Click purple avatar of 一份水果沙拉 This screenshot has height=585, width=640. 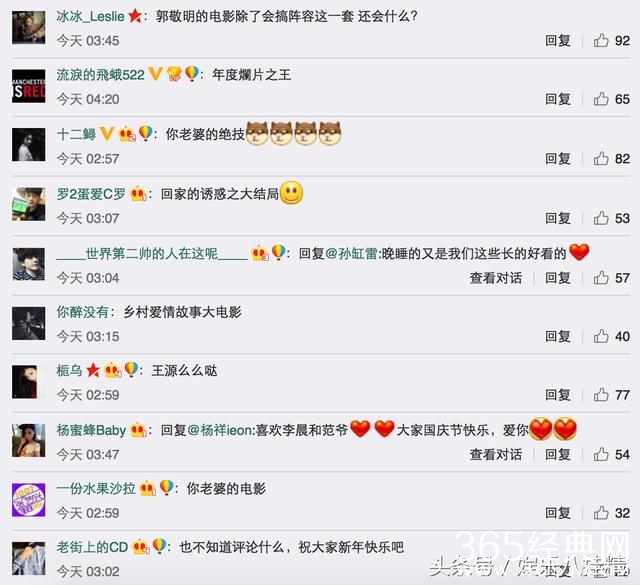tap(29, 500)
